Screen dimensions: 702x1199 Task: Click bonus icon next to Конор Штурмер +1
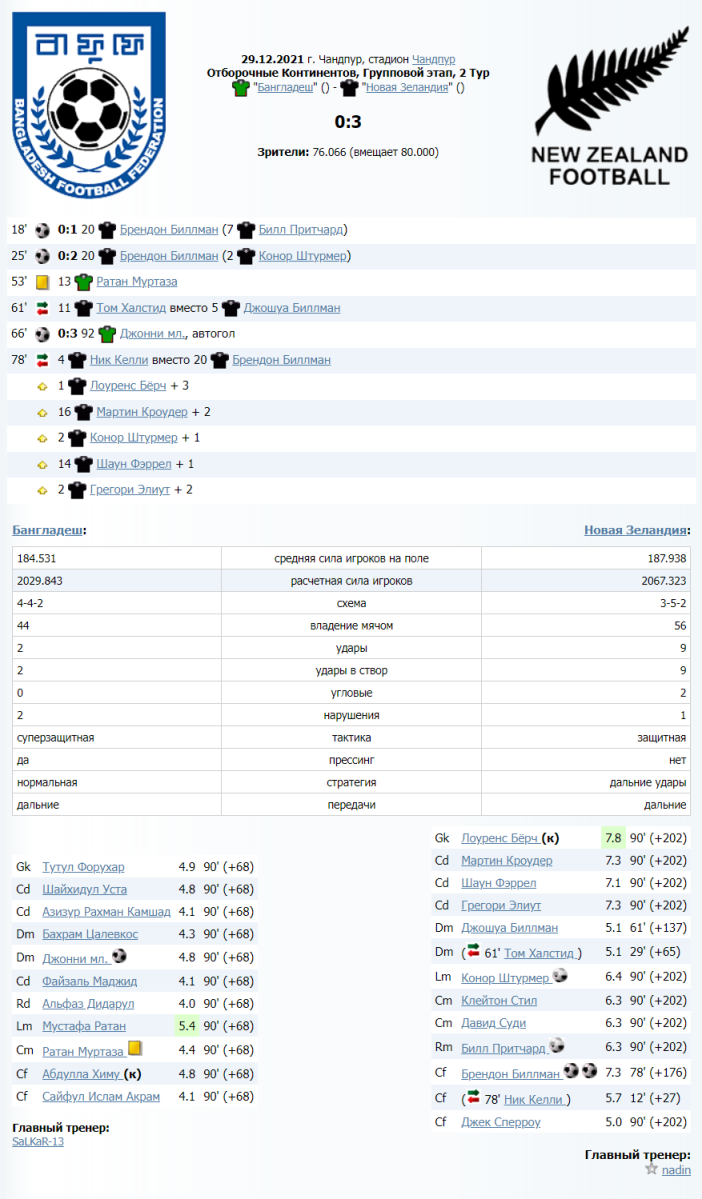pyautogui.click(x=42, y=438)
